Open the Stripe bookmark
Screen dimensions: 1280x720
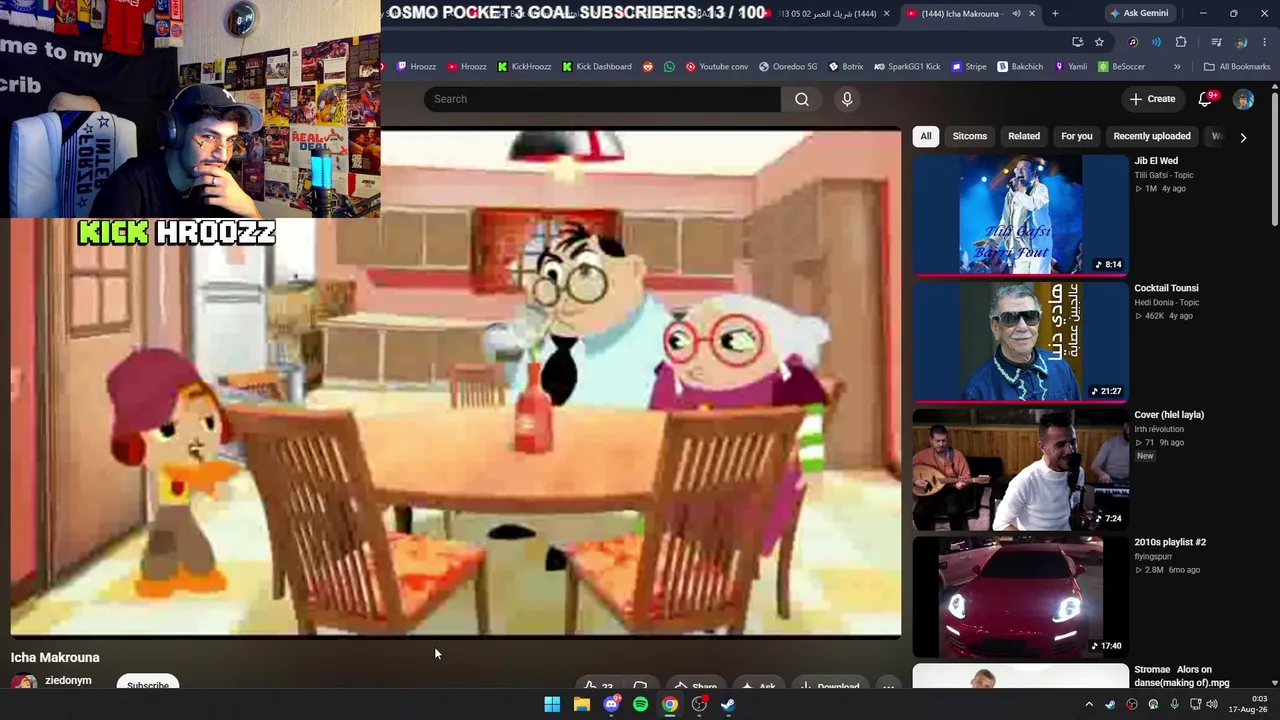click(968, 67)
